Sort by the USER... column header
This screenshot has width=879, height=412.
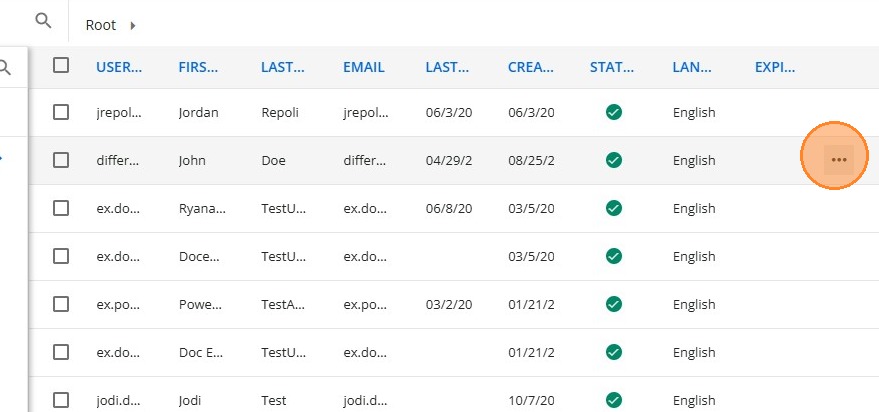click(x=119, y=67)
